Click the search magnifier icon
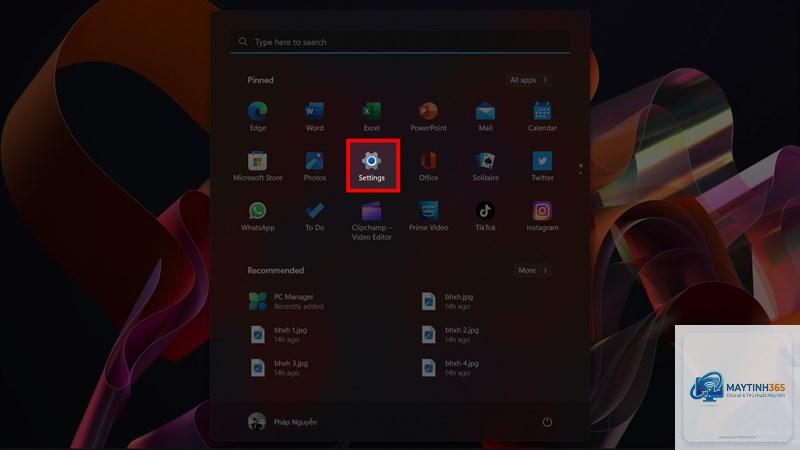The width and height of the screenshot is (800, 450). 243,42
